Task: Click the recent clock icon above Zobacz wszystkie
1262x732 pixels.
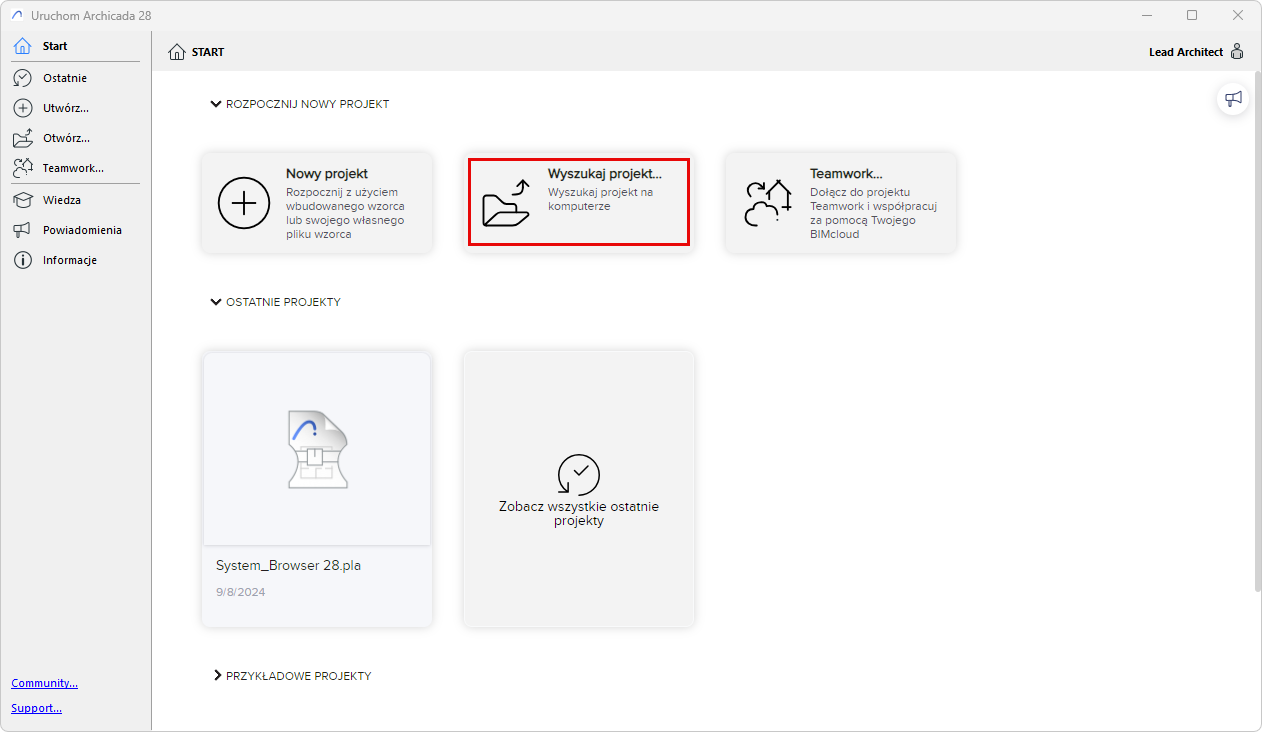Action: coord(579,474)
